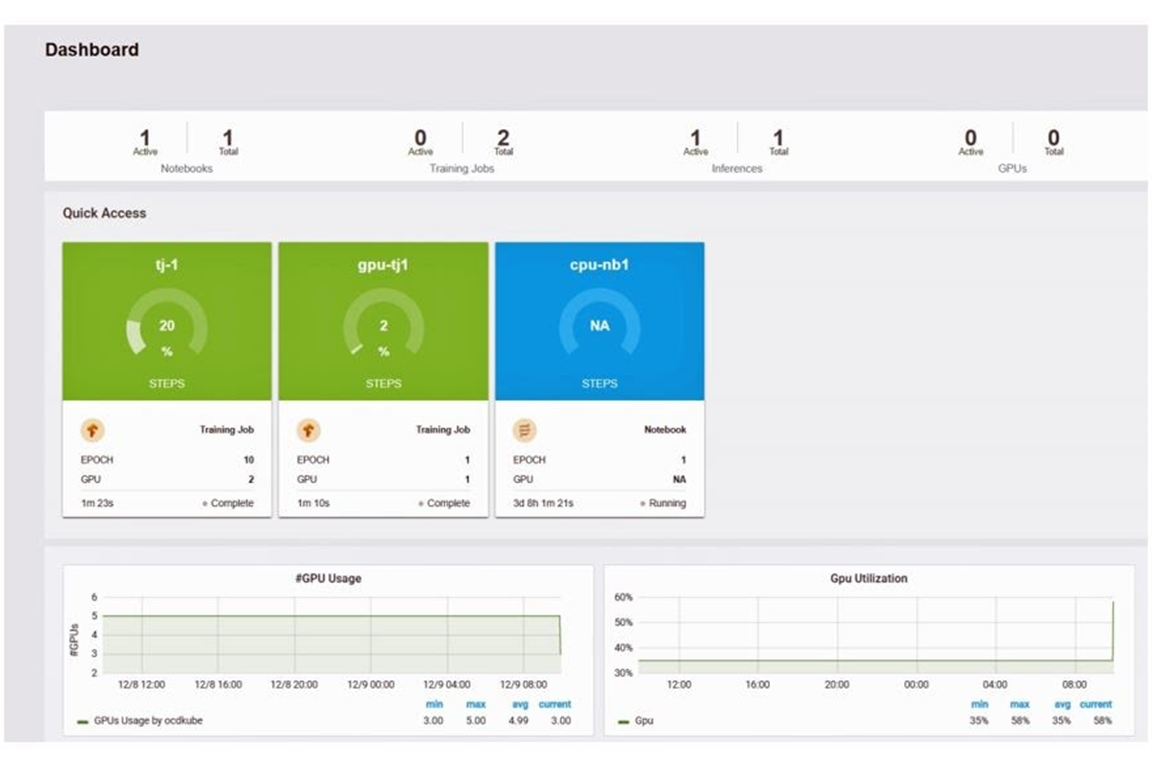Click the Training Job icon on tj-1 card
Image resolution: width=1152 pixels, height=768 pixels.
point(92,429)
